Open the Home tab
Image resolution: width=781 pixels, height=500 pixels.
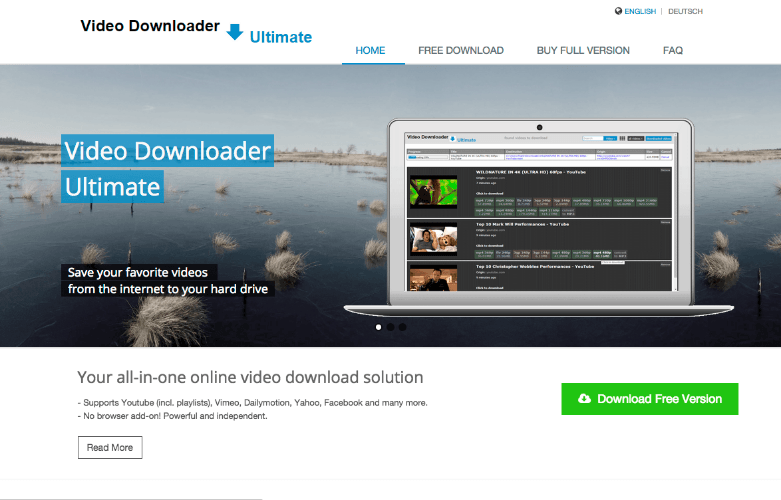(370, 50)
